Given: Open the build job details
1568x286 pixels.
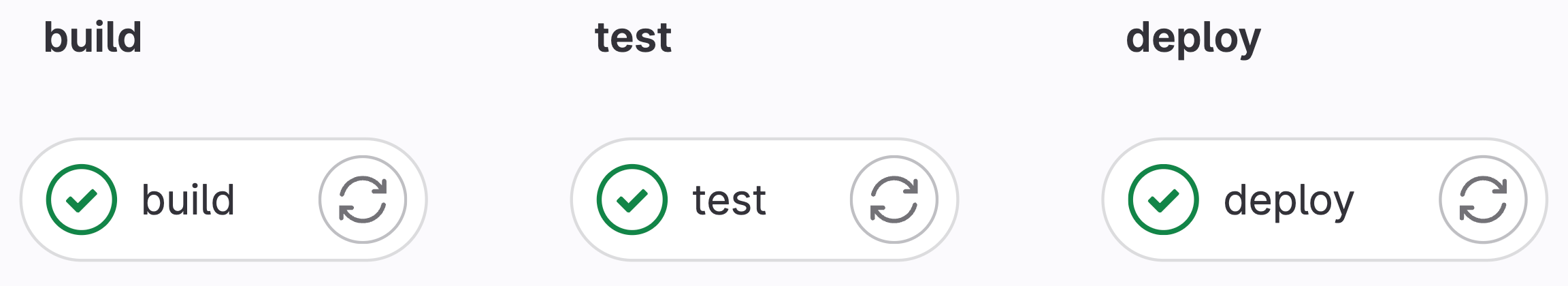Looking at the screenshot, I should [188, 200].
